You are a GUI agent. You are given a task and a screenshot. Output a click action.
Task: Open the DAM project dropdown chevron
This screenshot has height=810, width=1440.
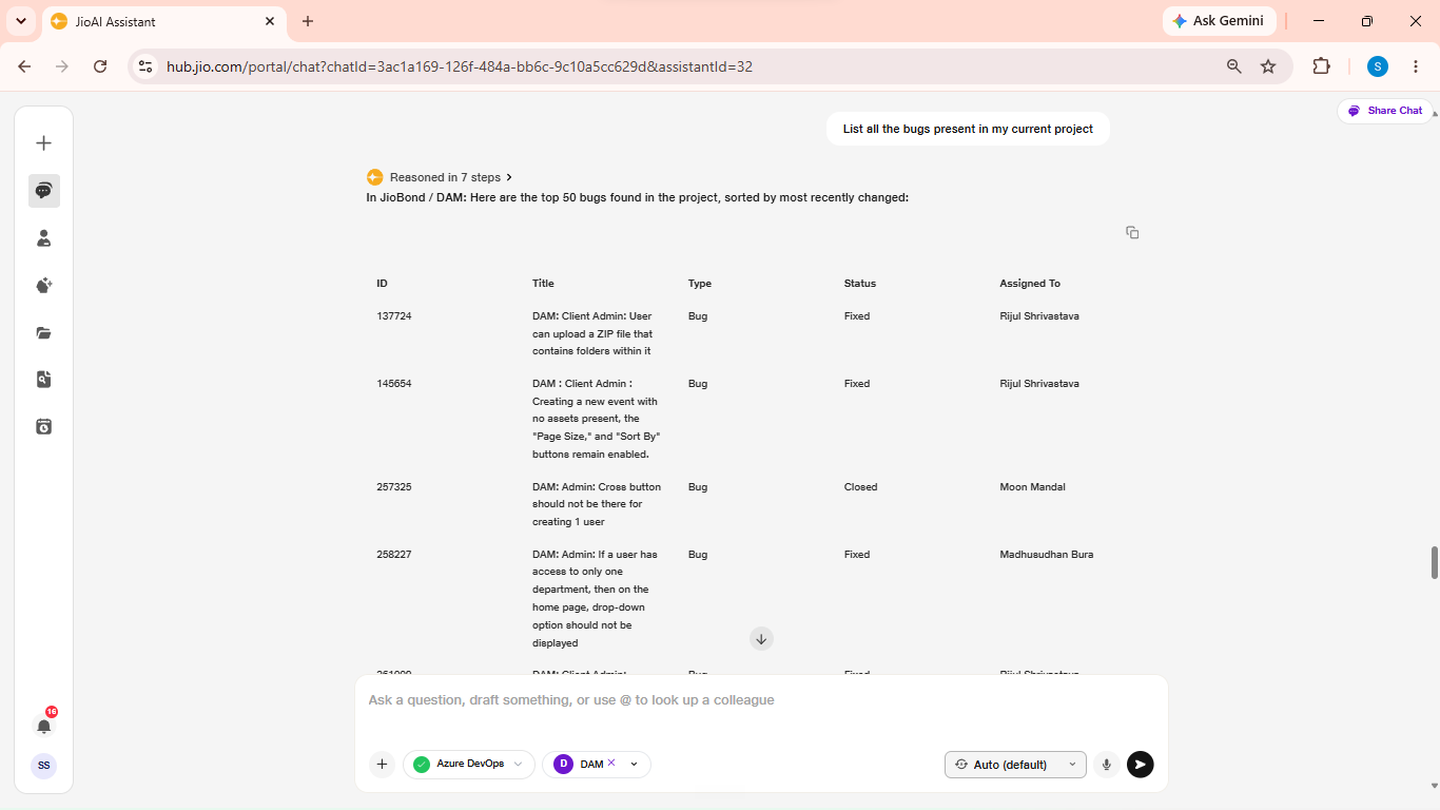pyautogui.click(x=634, y=765)
